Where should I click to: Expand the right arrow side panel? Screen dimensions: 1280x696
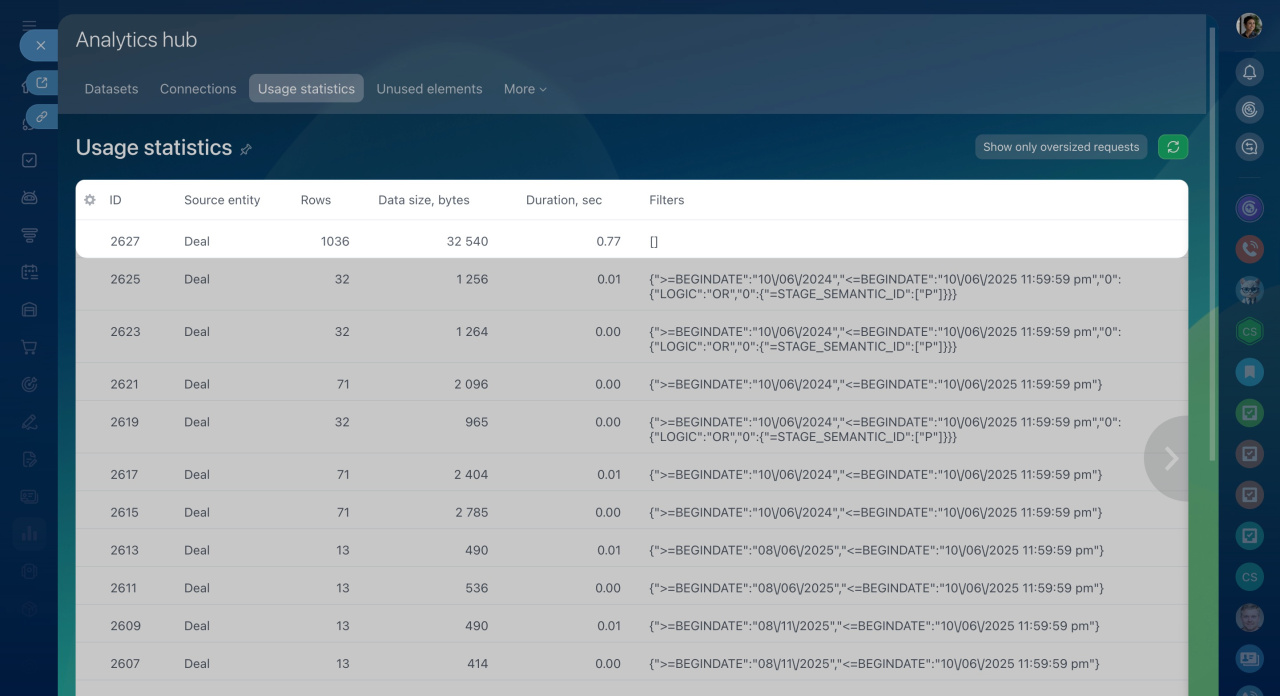[x=1170, y=458]
